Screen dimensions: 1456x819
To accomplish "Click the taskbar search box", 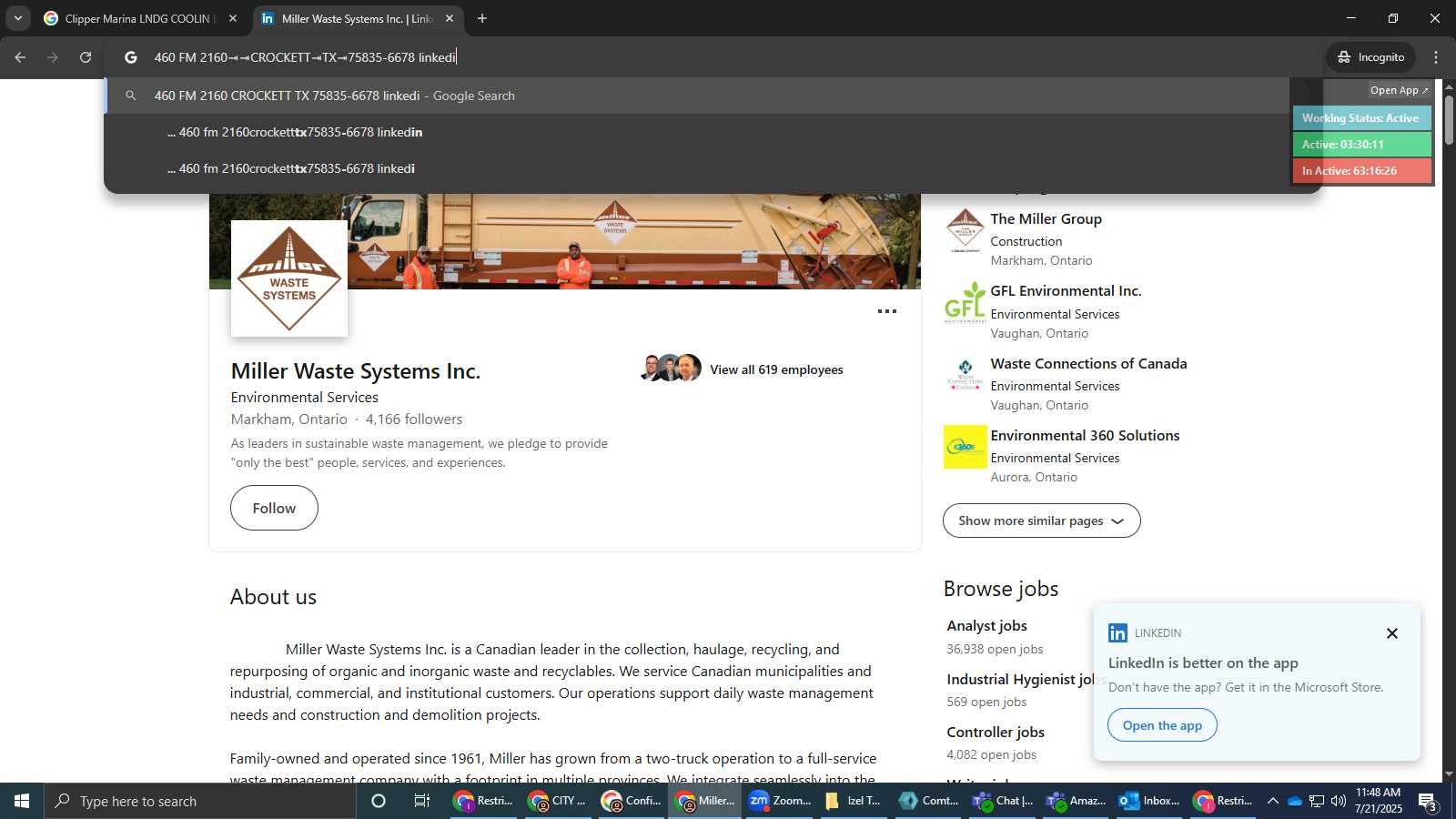I will click(x=200, y=801).
